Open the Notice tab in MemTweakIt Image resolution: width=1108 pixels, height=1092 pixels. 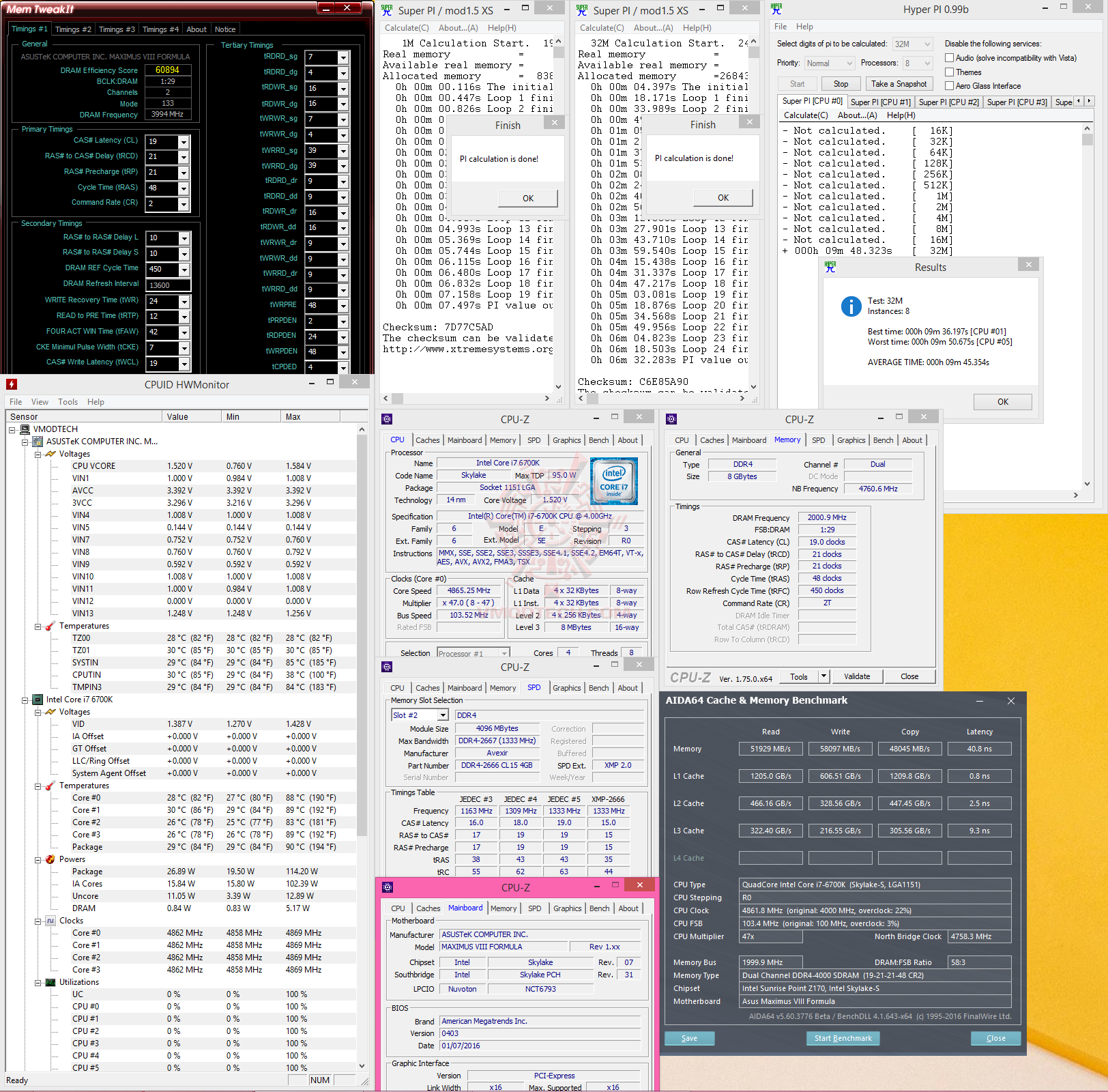point(225,29)
